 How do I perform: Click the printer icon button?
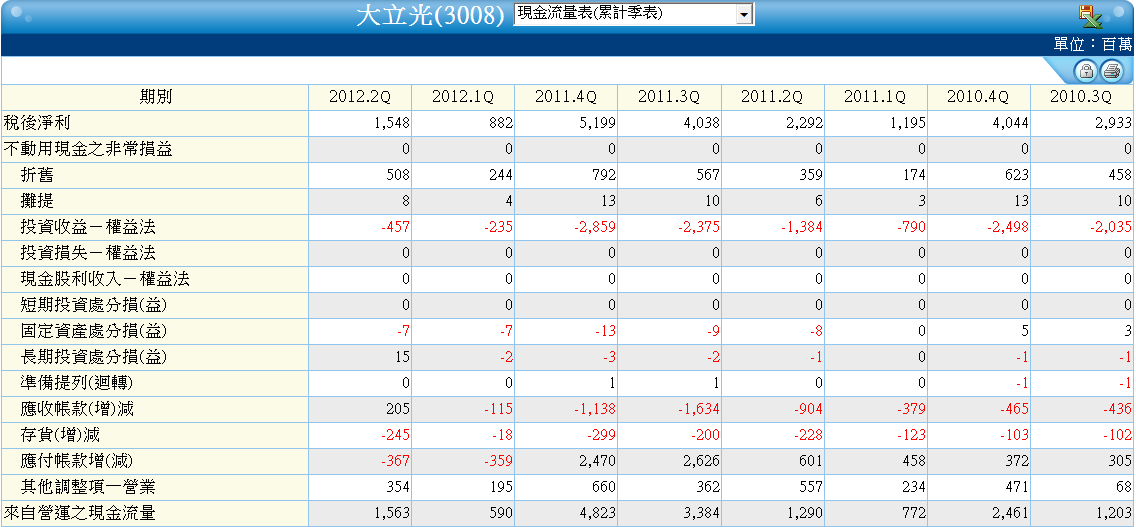[1111, 70]
